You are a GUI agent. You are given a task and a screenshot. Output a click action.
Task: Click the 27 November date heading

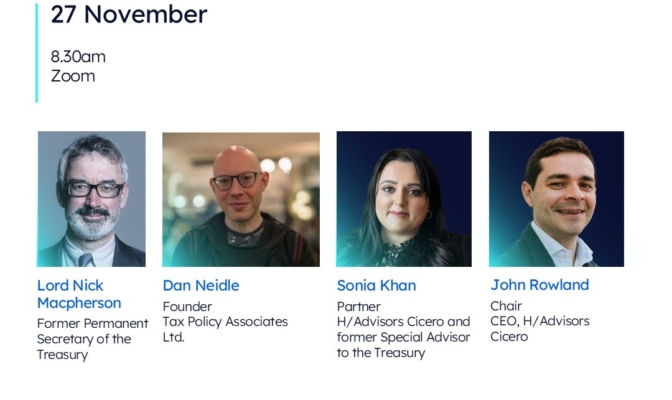[x=129, y=15]
